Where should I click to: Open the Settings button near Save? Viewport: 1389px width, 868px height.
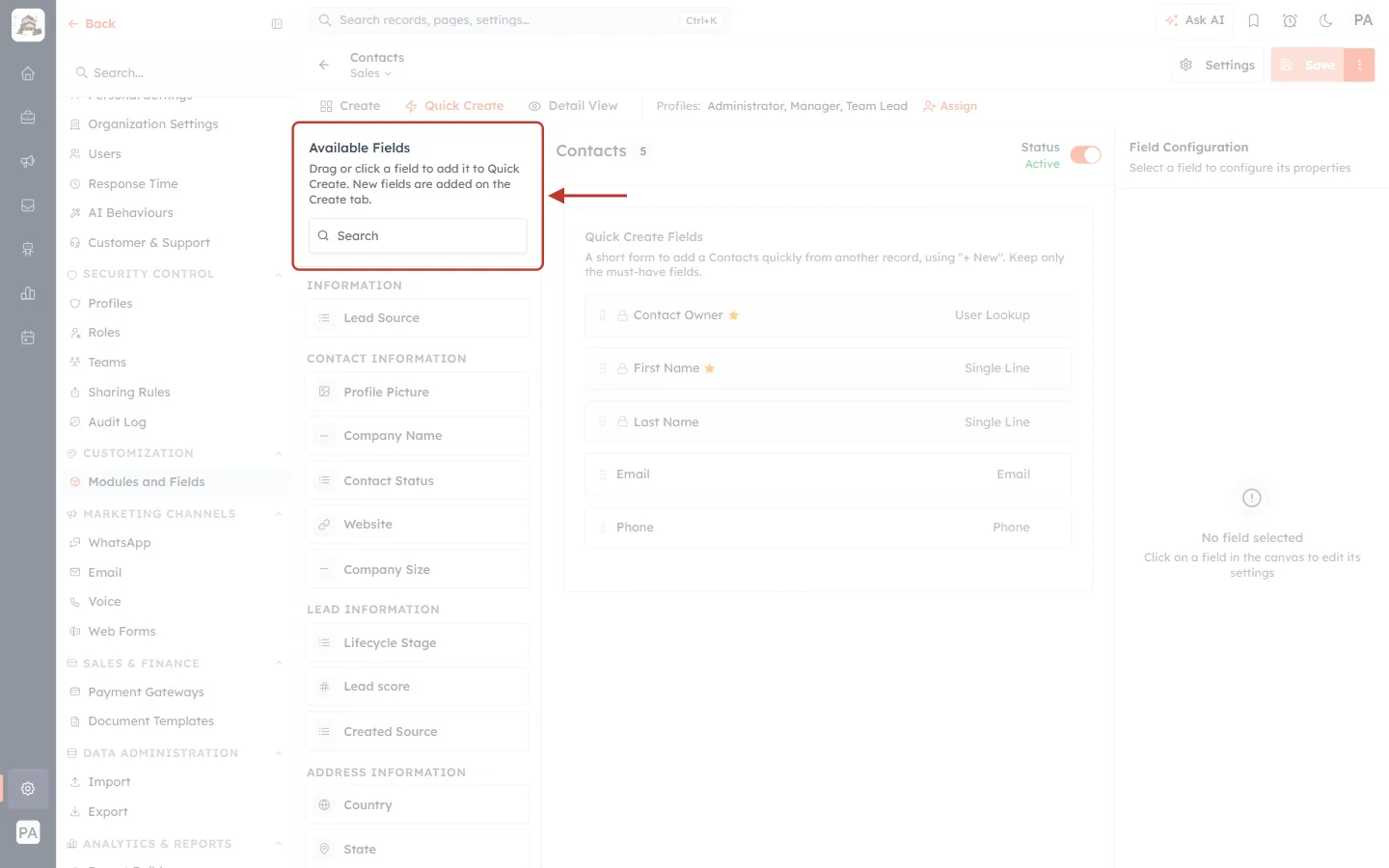point(1217,65)
